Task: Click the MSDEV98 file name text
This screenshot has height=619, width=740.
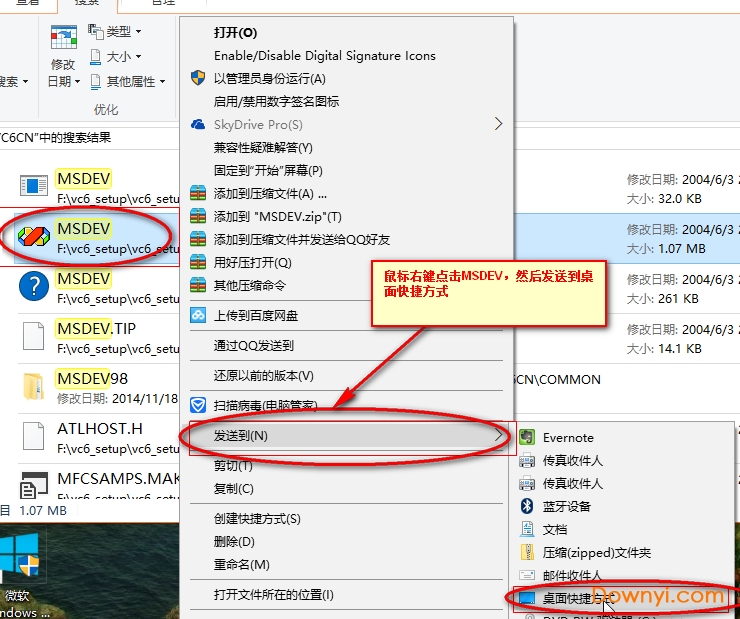Action: tap(92, 378)
